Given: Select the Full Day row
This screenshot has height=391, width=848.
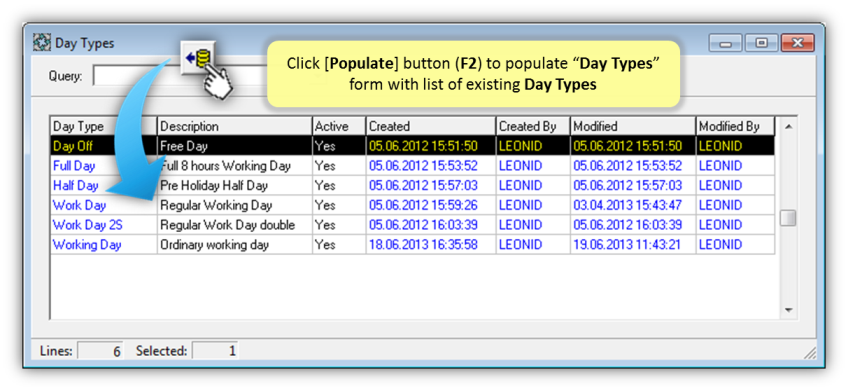Looking at the screenshot, I should (x=413, y=165).
